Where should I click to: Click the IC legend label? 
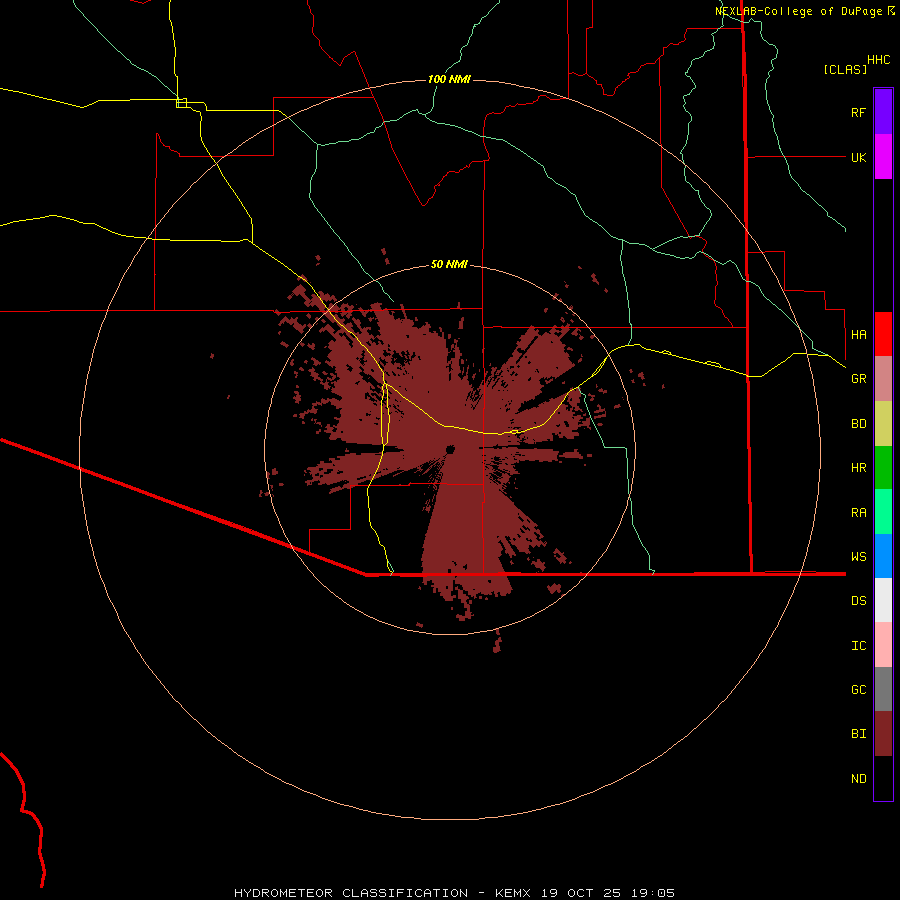[x=858, y=646]
